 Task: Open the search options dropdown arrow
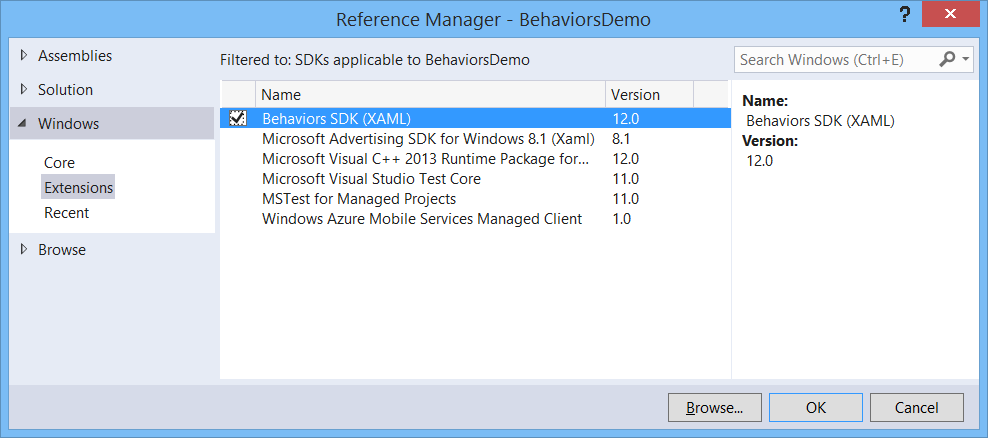(965, 59)
